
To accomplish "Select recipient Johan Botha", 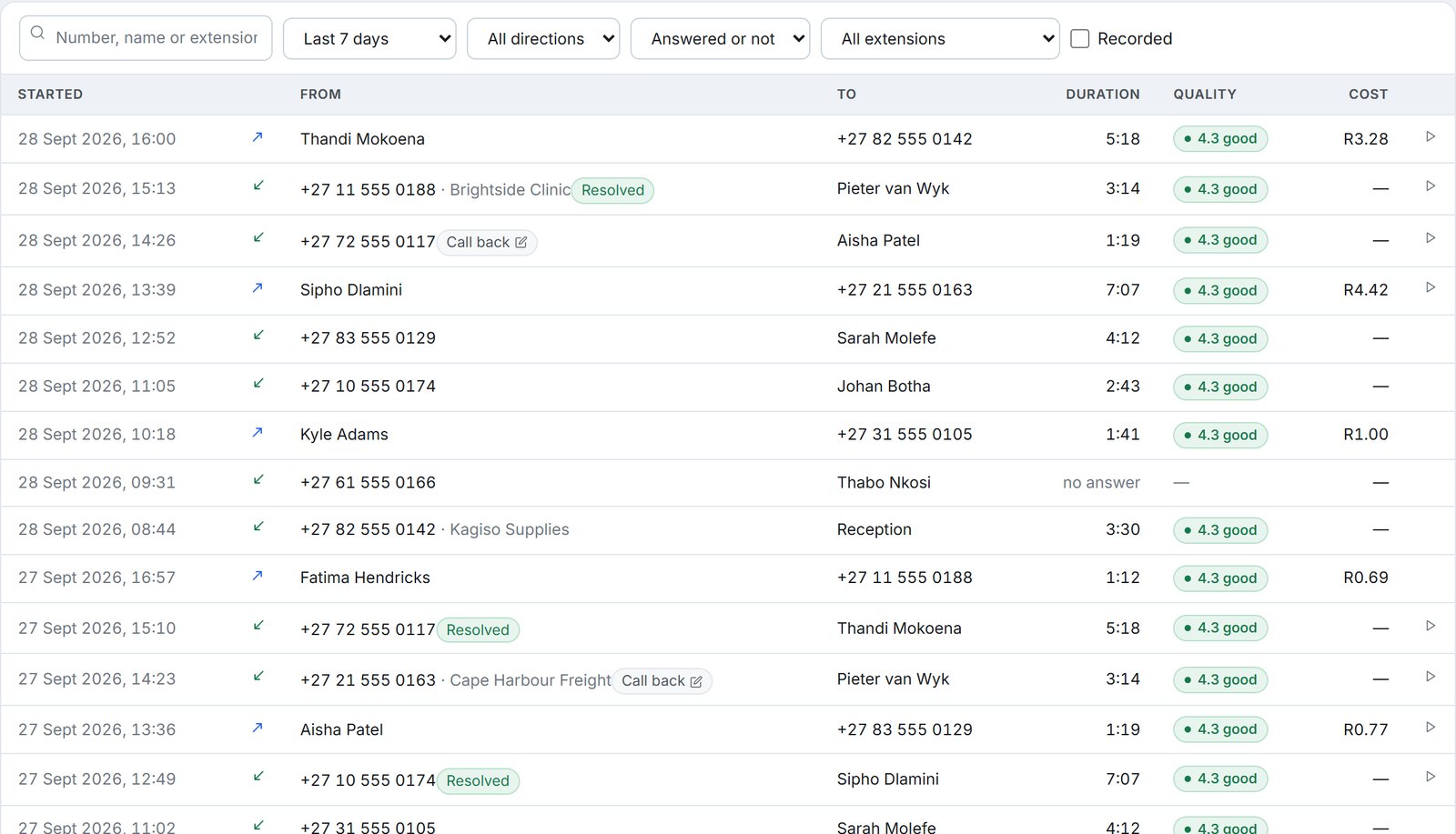I will (884, 387).
